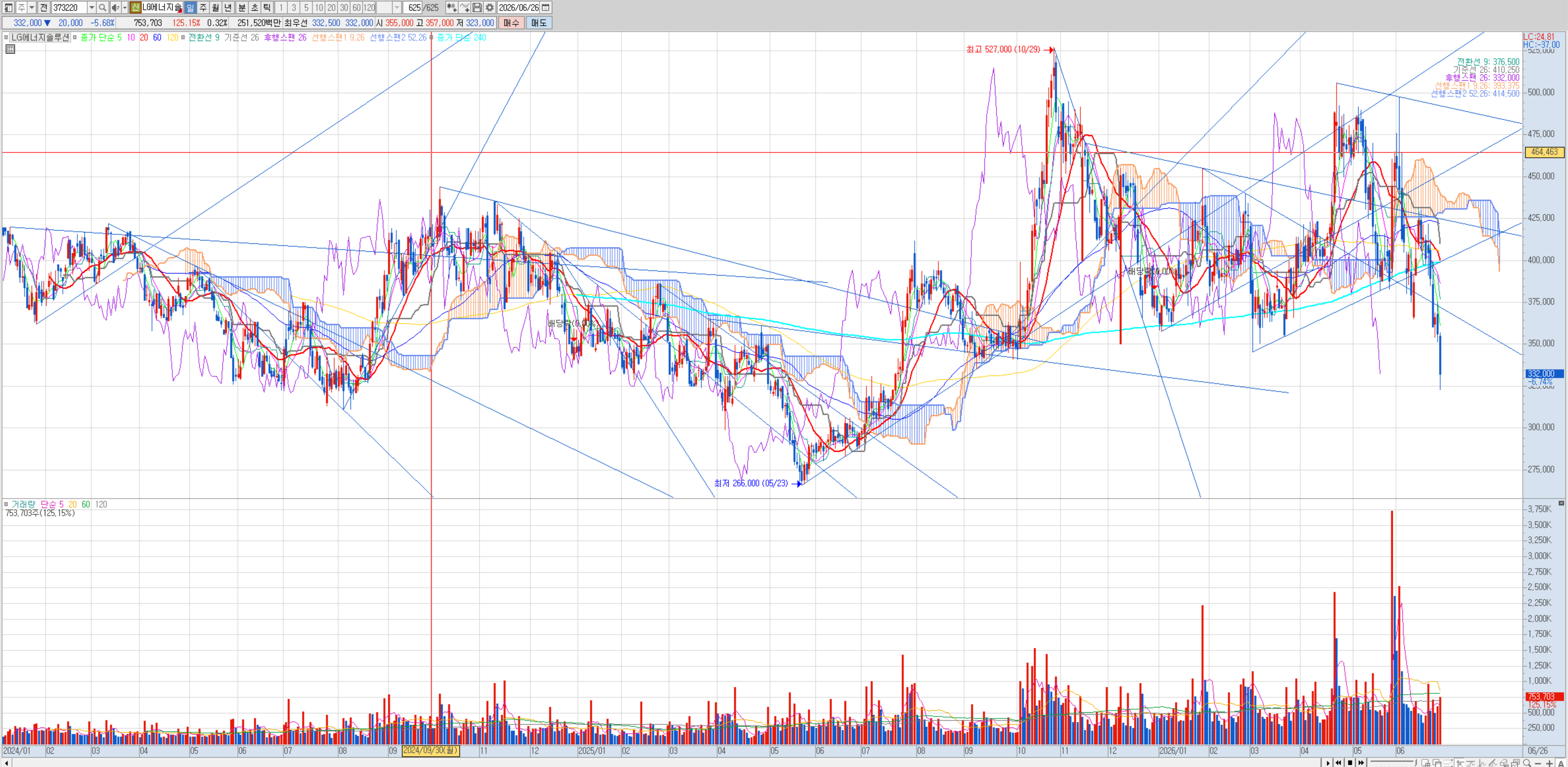Click the speaker sound icon

click(115, 7)
